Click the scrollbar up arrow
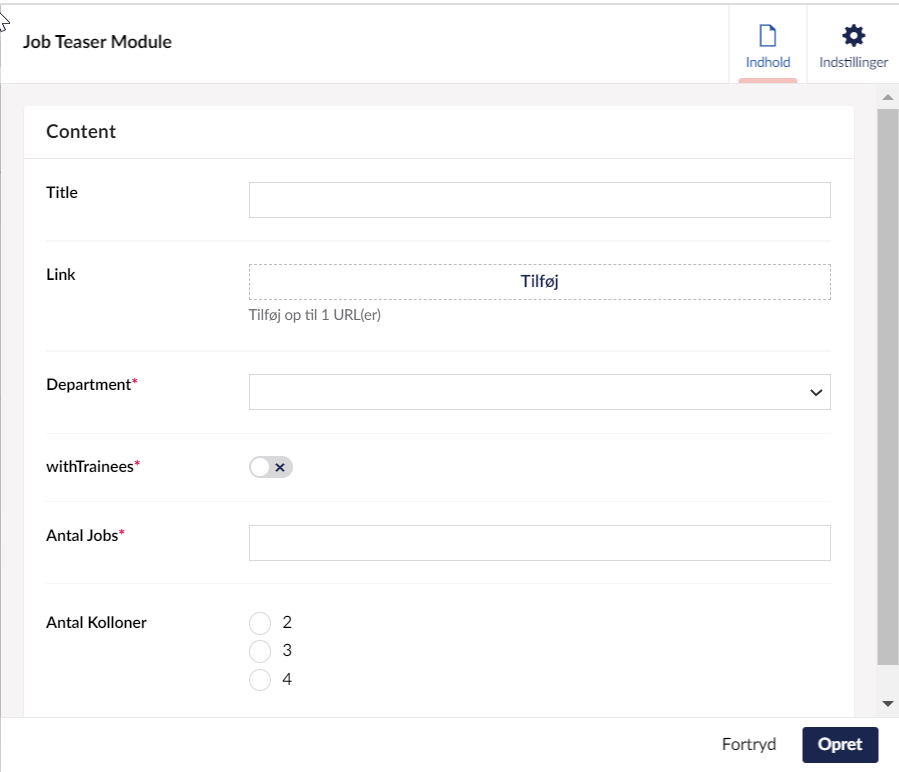899x772 pixels. 887,97
